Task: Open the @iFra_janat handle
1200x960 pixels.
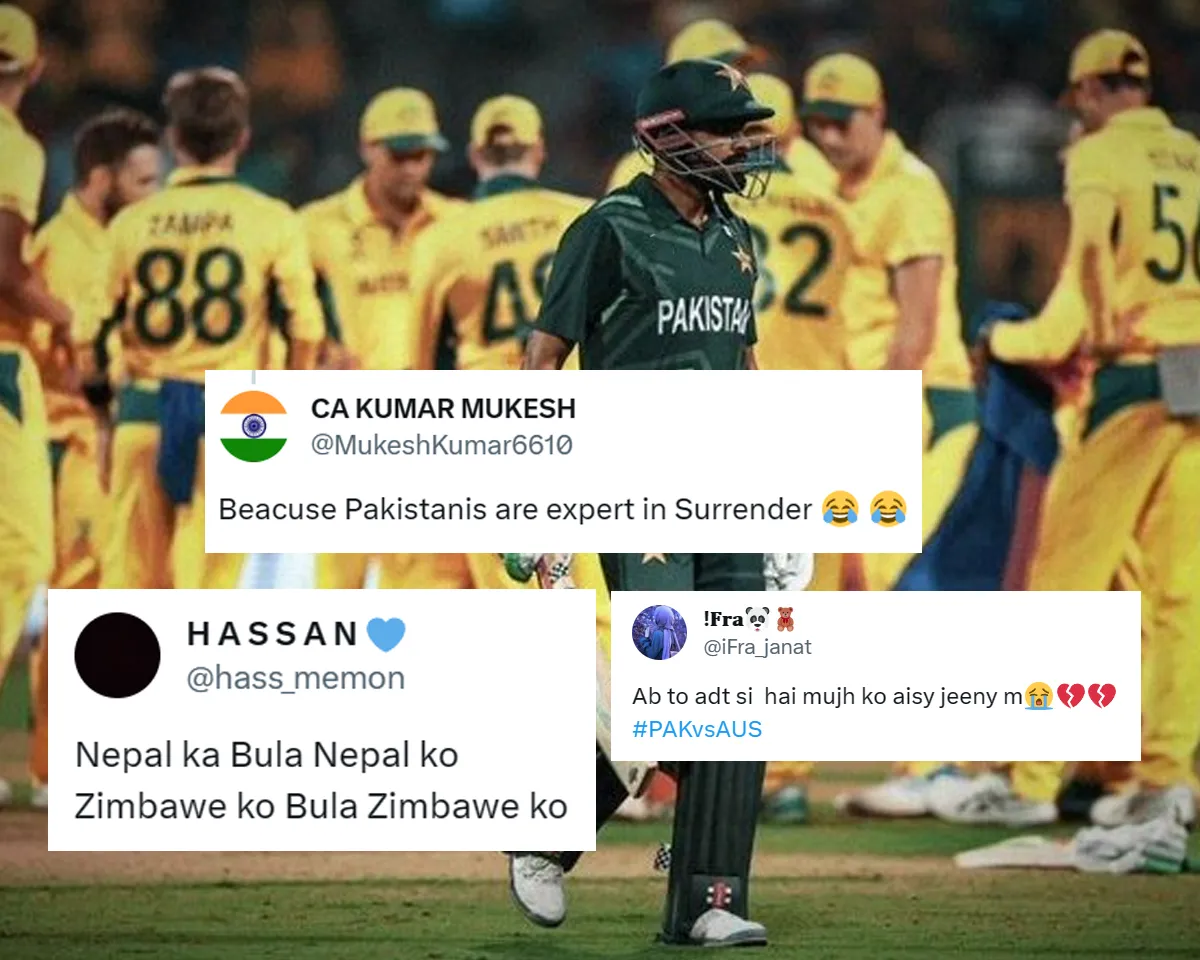Action: (758, 647)
